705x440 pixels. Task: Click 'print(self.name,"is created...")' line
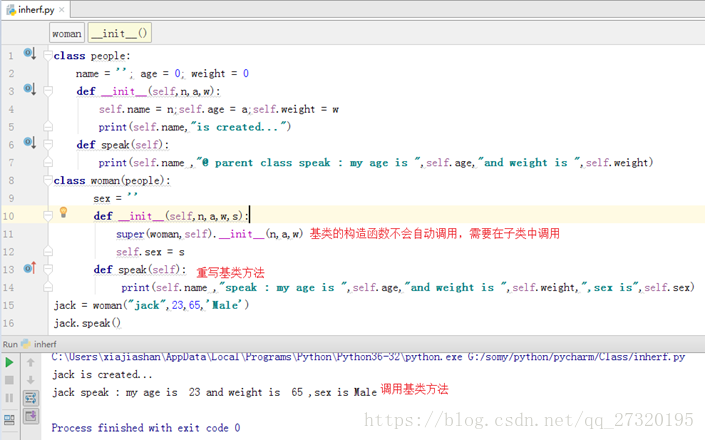[195, 127]
